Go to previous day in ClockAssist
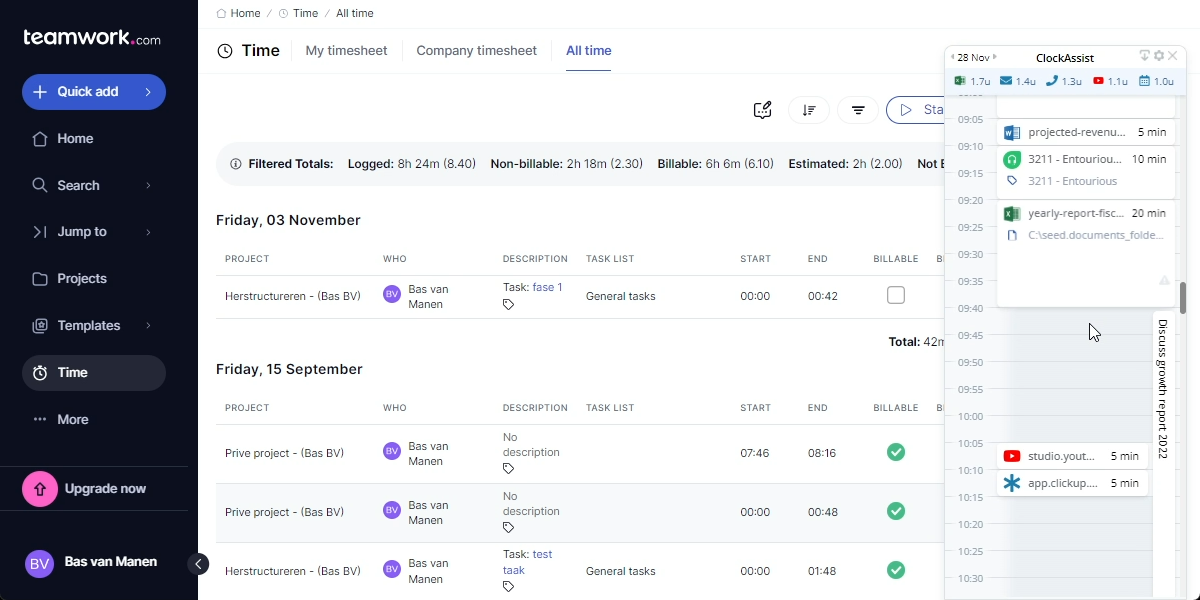This screenshot has width=1200, height=600. (953, 58)
